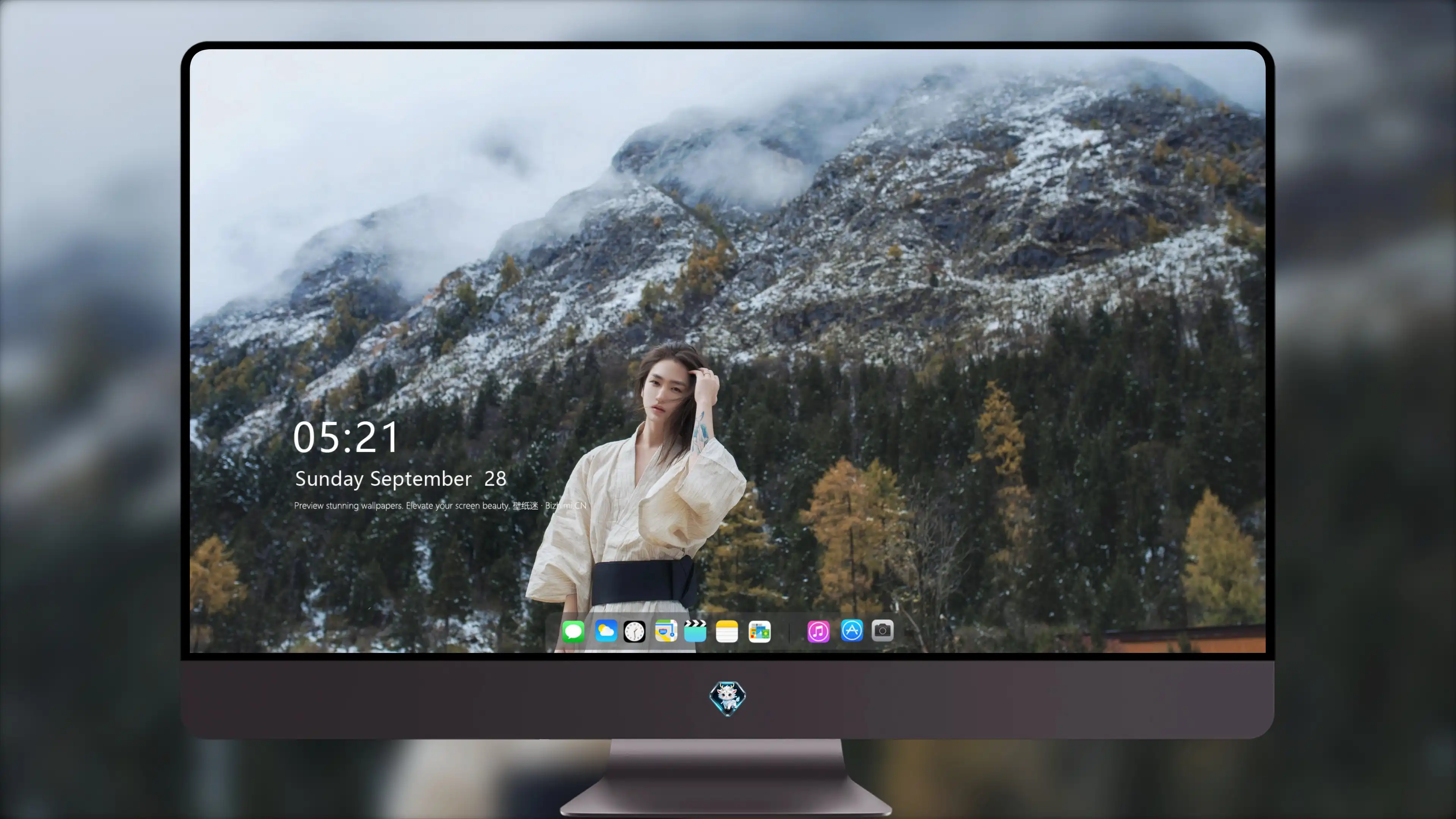The image size is (1456, 819).
Task: Open the Videos clapperboard icon in the dock
Action: pos(695,631)
